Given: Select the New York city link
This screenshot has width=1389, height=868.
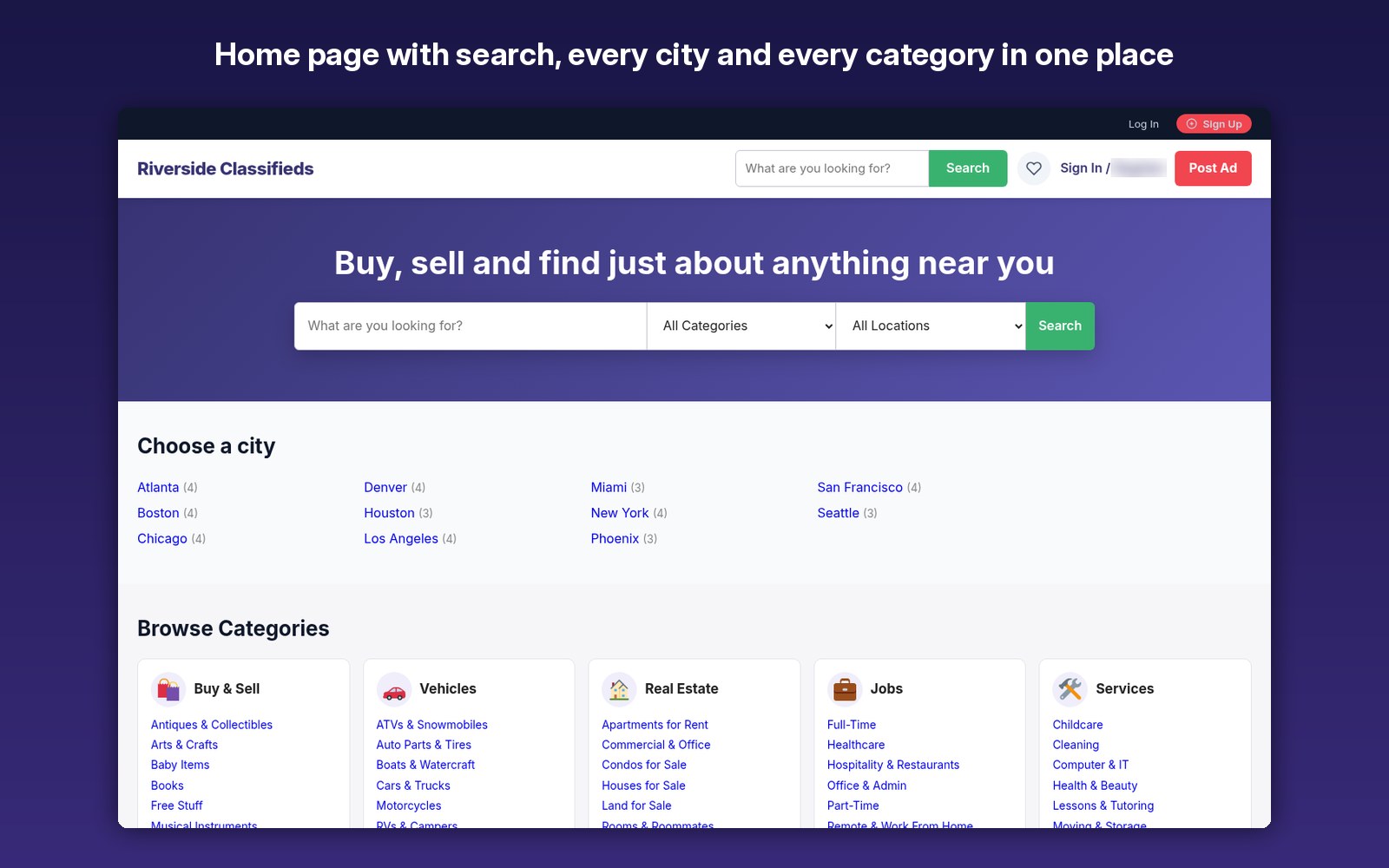Looking at the screenshot, I should (x=620, y=513).
